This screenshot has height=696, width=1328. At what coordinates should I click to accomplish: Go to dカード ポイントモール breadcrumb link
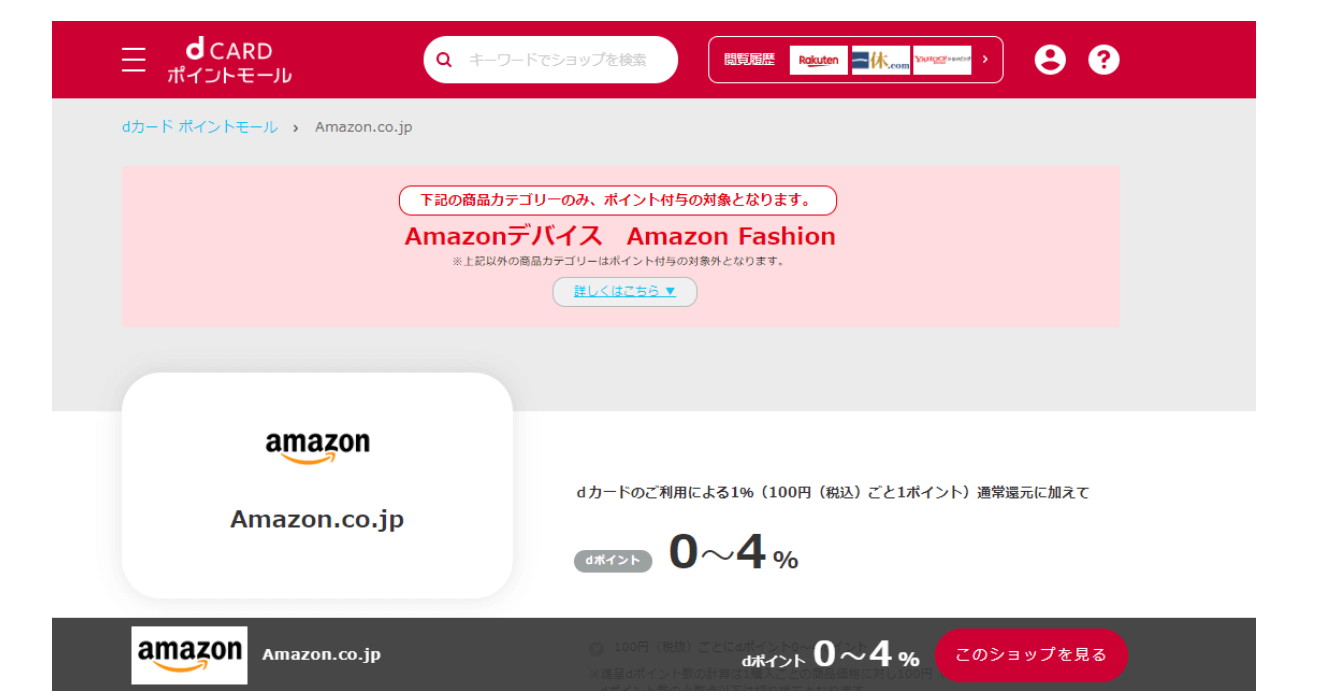click(200, 127)
